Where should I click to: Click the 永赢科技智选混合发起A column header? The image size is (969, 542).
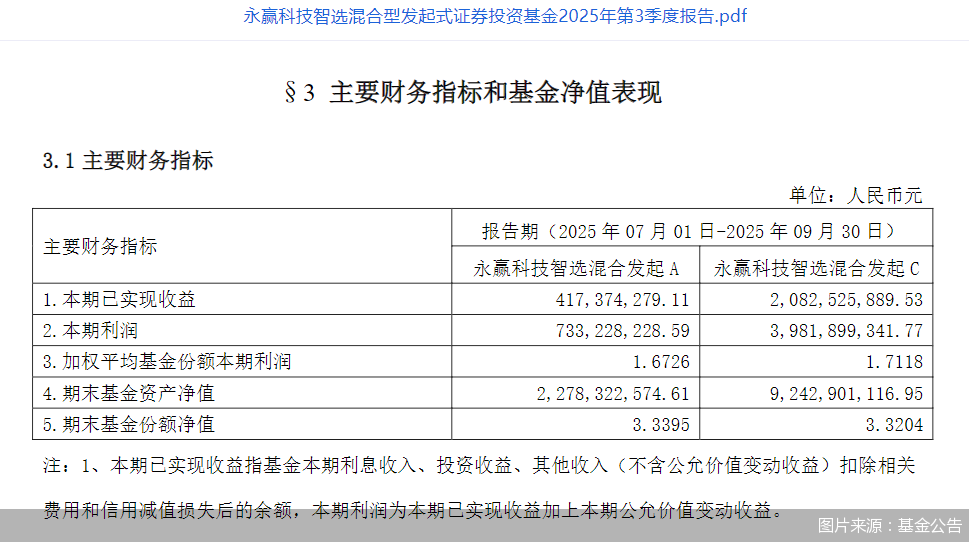576,268
